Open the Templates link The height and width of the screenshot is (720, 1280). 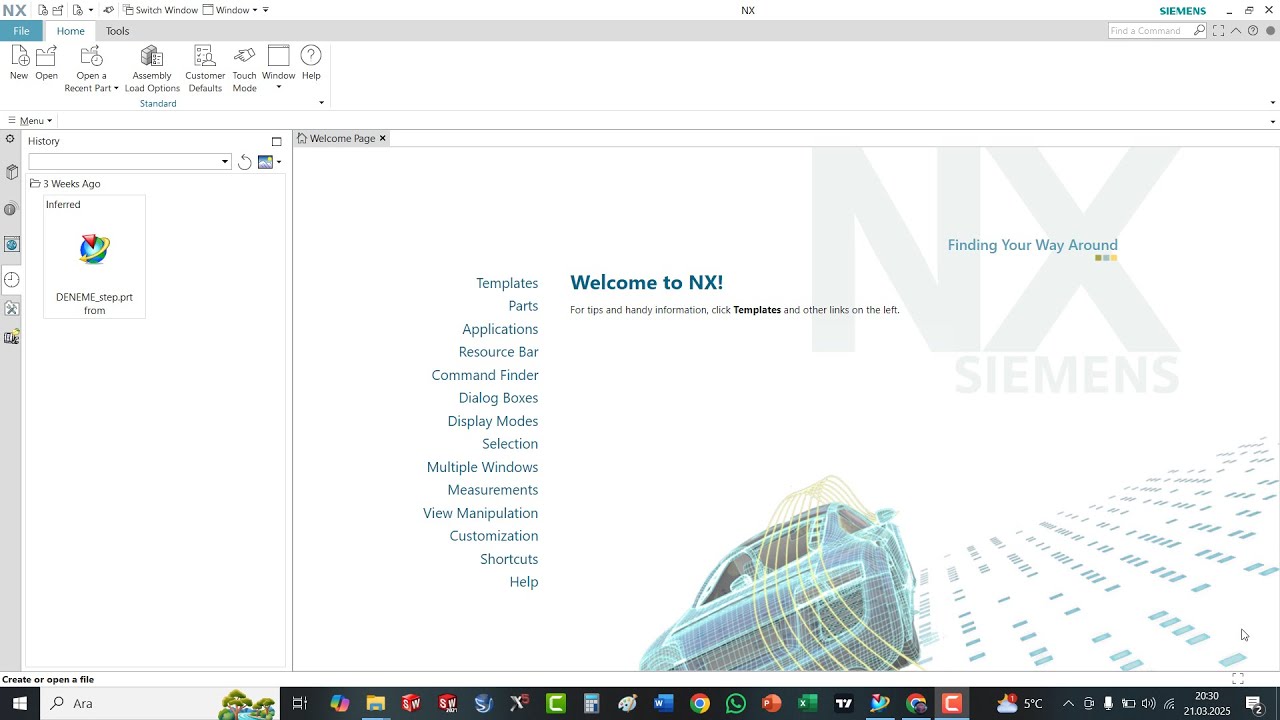click(x=507, y=283)
